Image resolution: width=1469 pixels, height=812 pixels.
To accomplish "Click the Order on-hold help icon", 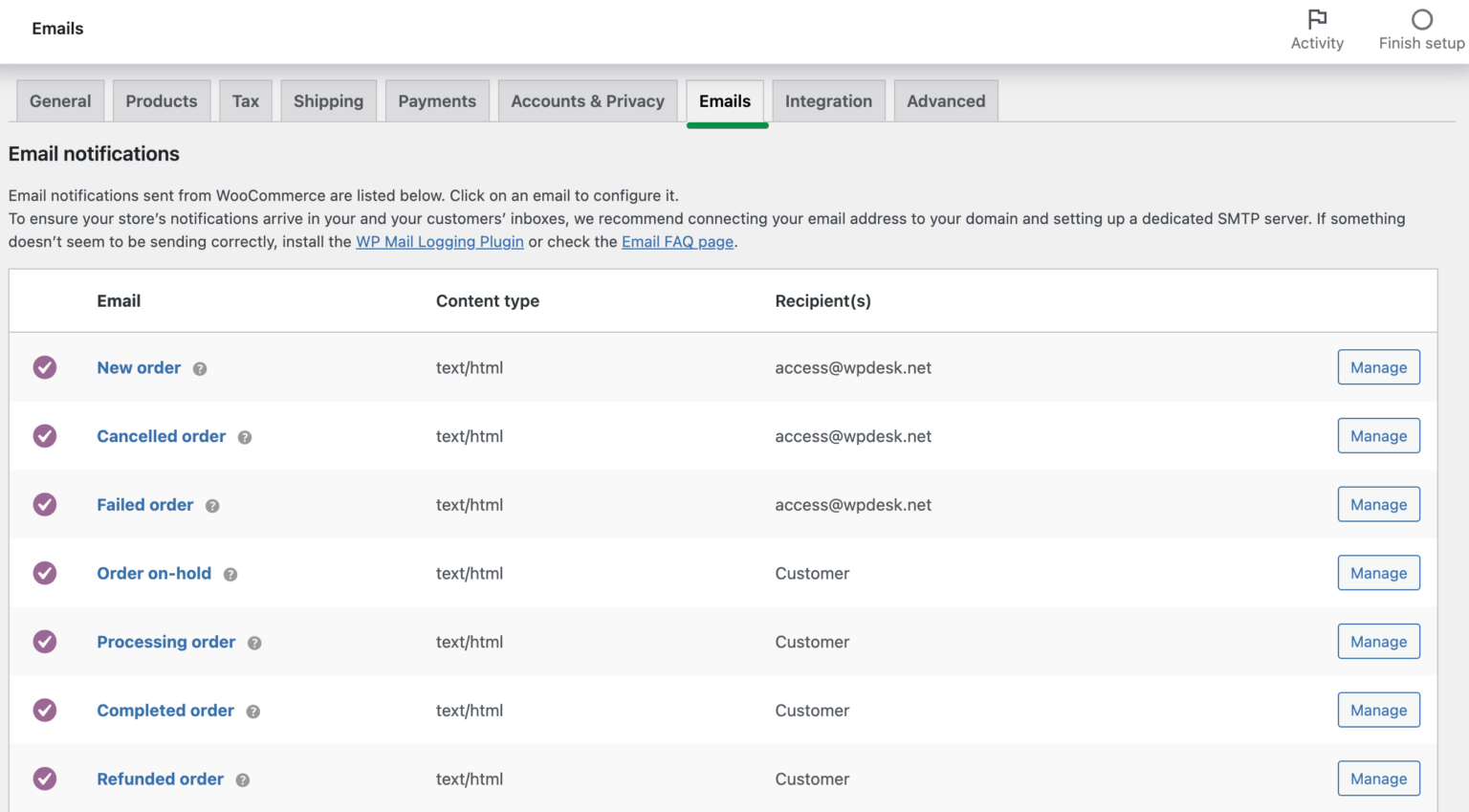I will [x=230, y=573].
